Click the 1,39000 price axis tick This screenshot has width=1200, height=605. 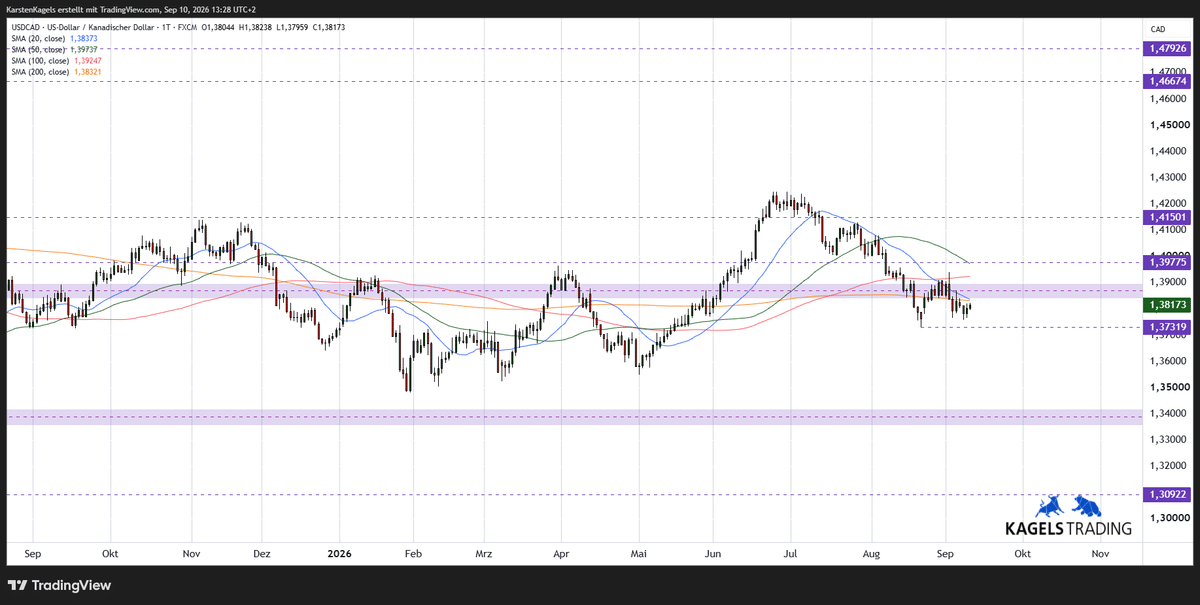coord(1168,283)
